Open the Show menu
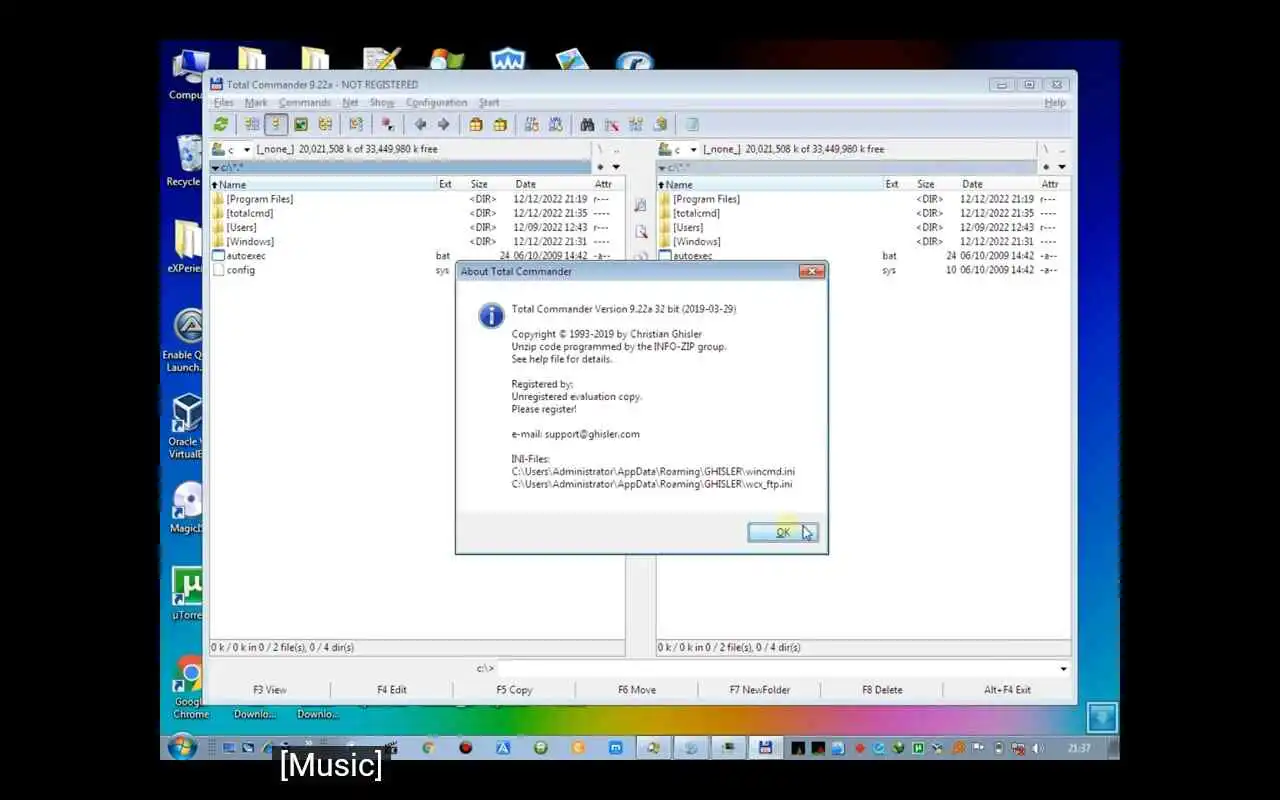Image resolution: width=1280 pixels, height=800 pixels. (x=382, y=103)
